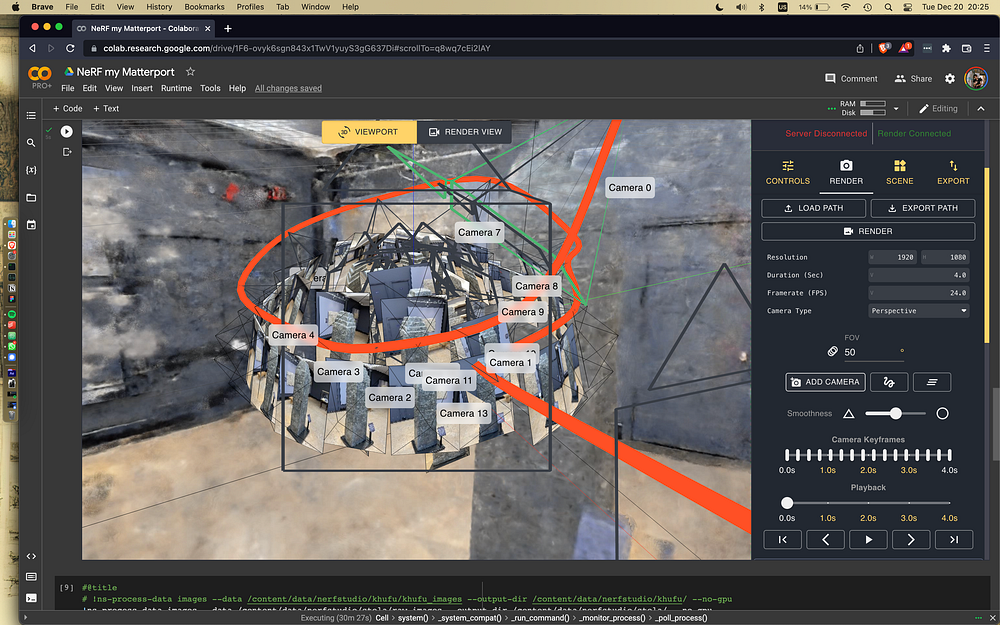Open the Colab table of contents icon

[x=31, y=115]
